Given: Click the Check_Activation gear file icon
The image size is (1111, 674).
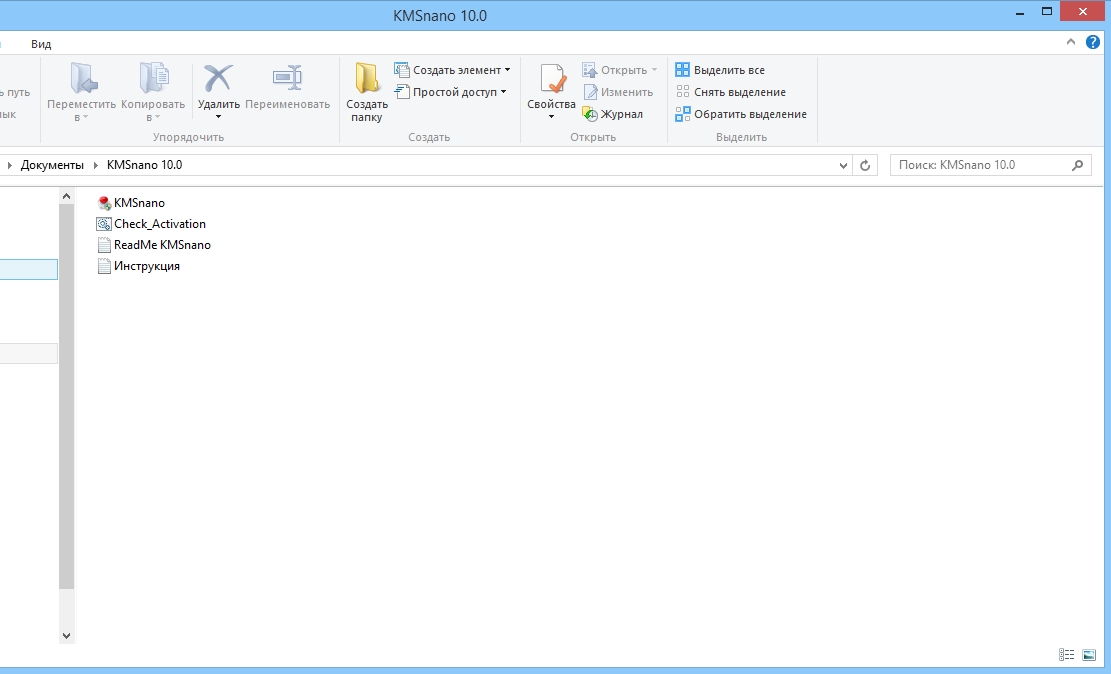Looking at the screenshot, I should point(104,224).
